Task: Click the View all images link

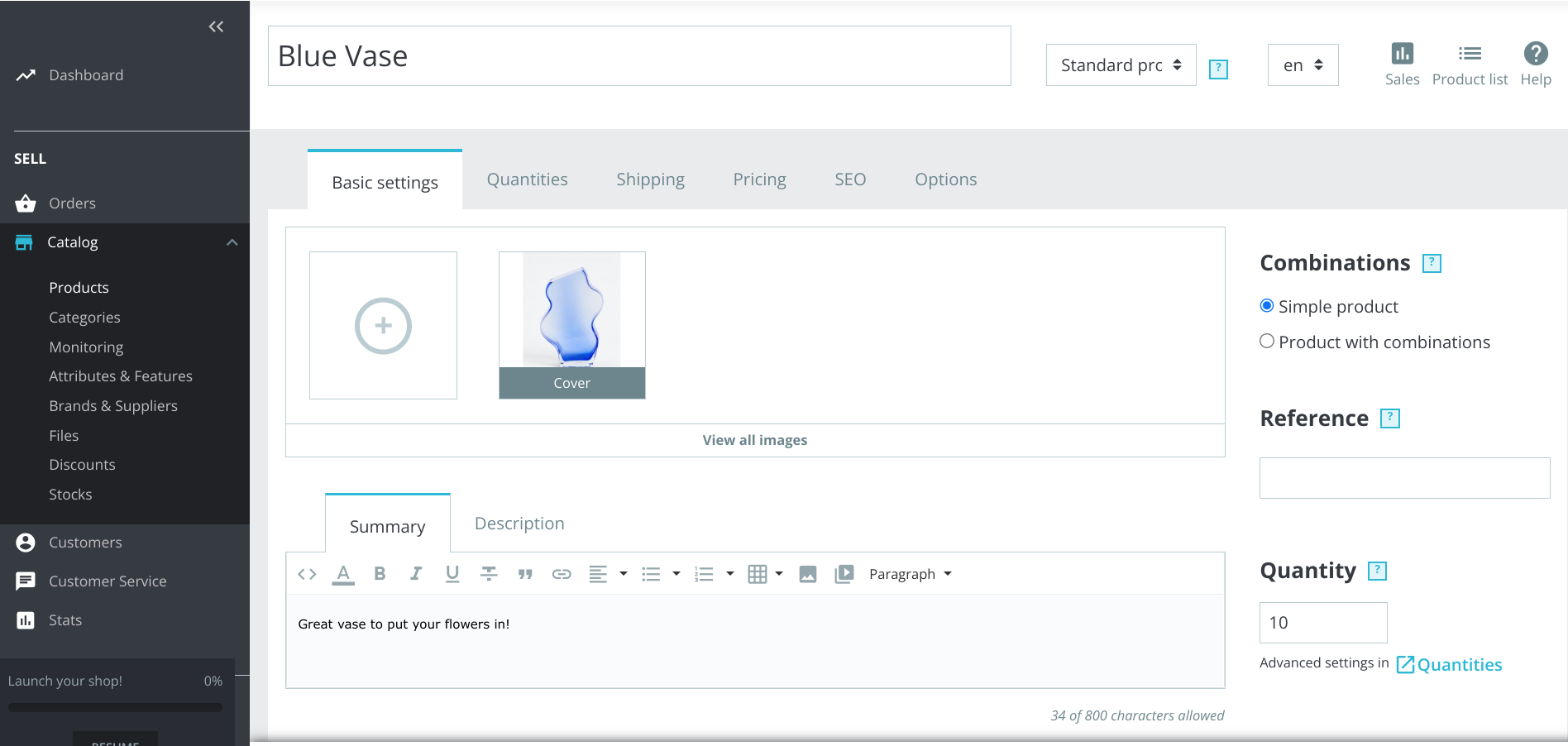Action: (755, 440)
